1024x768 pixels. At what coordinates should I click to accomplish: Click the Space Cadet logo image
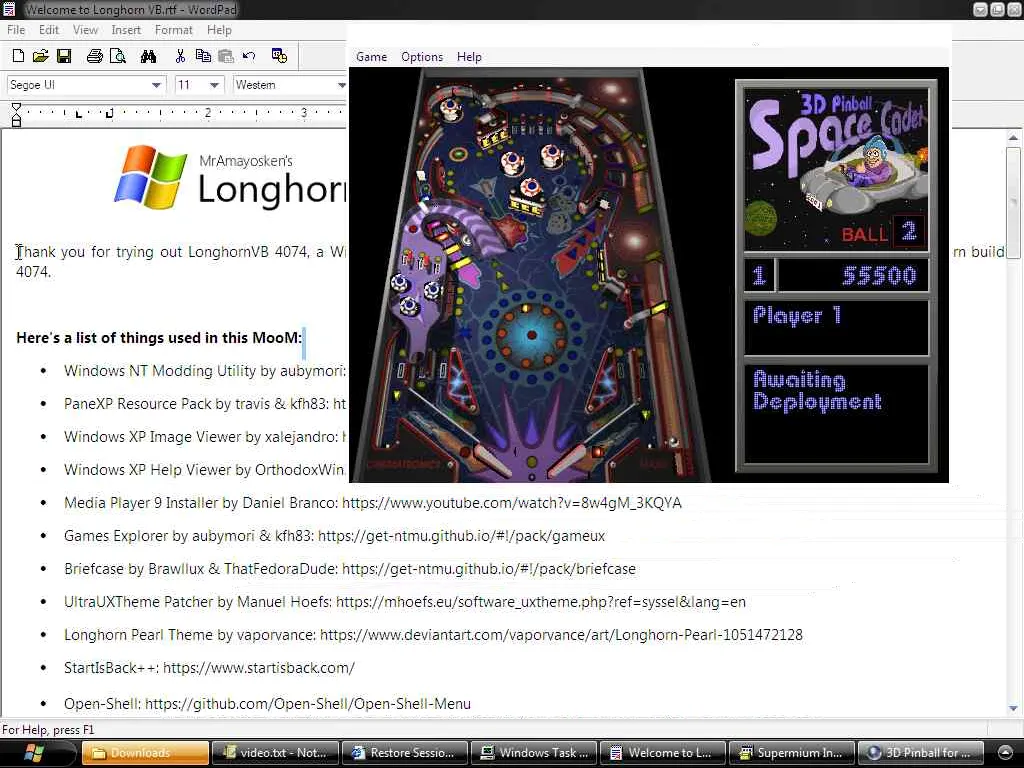[836, 168]
